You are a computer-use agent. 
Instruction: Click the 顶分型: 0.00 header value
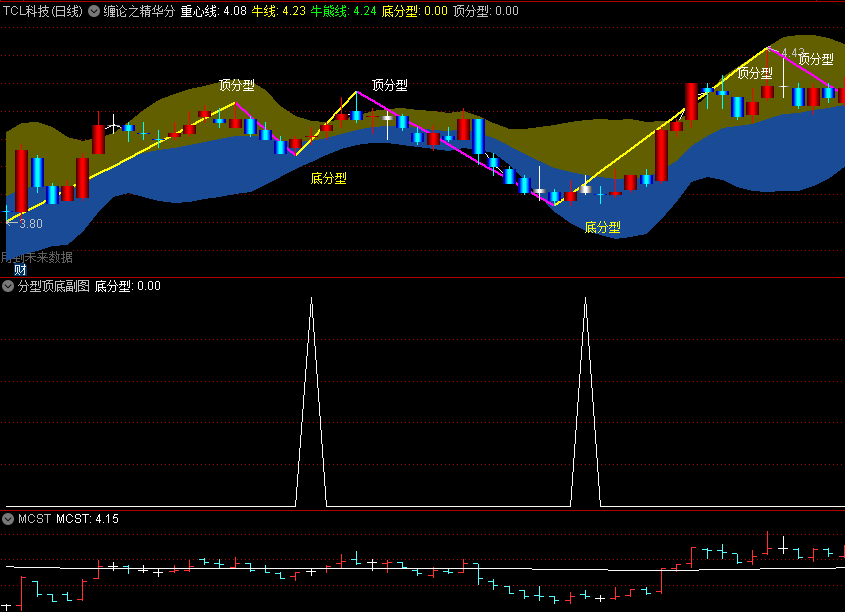point(486,11)
